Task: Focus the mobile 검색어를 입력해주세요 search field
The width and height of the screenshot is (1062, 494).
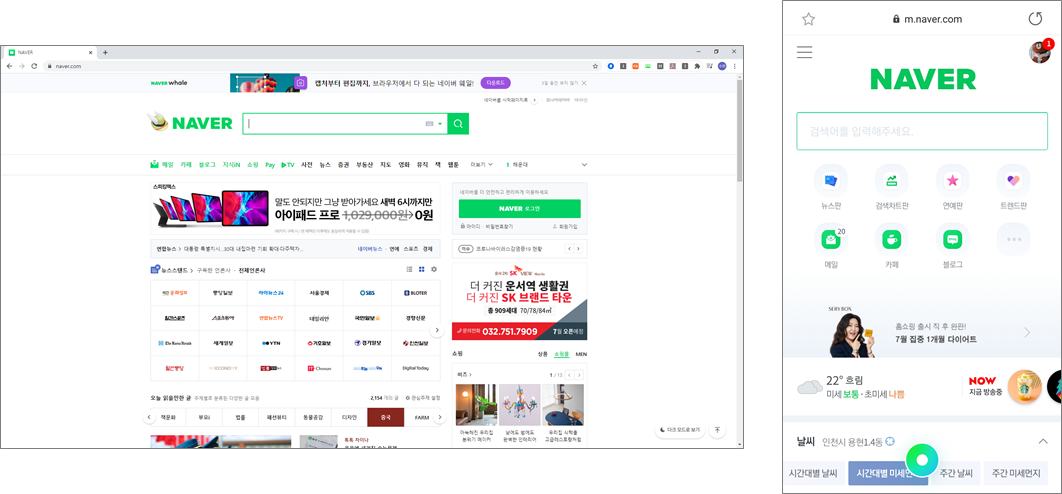Action: [x=922, y=131]
